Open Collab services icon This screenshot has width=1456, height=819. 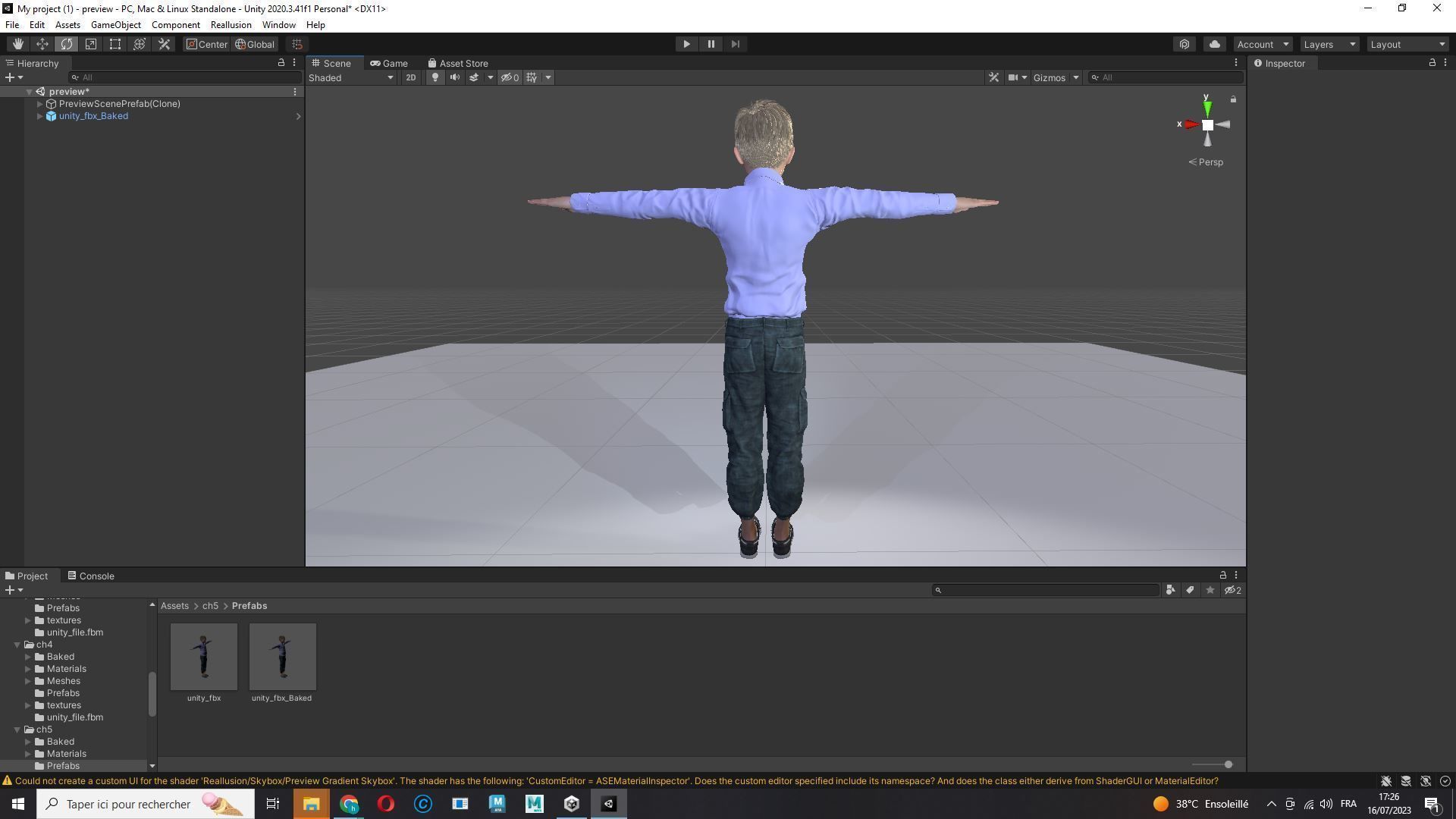pos(1185,44)
